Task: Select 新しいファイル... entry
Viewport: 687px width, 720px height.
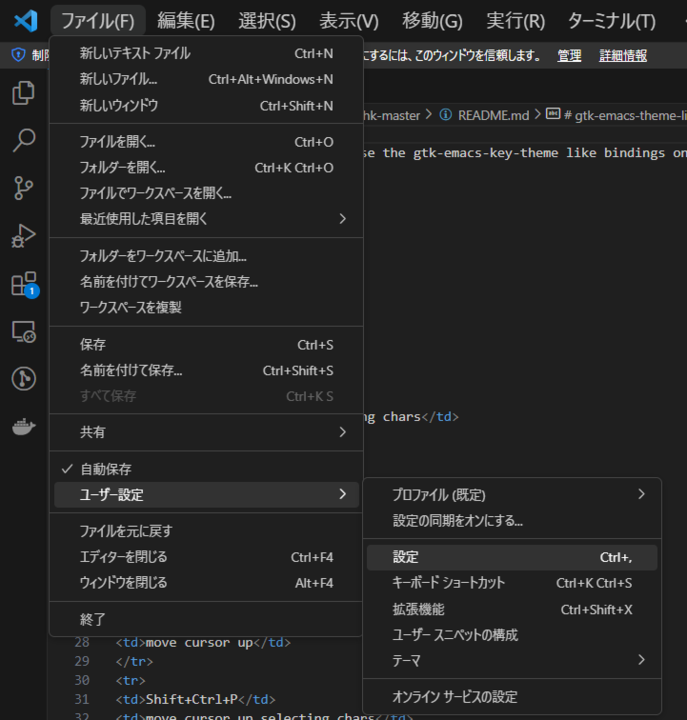Action: tap(206, 79)
